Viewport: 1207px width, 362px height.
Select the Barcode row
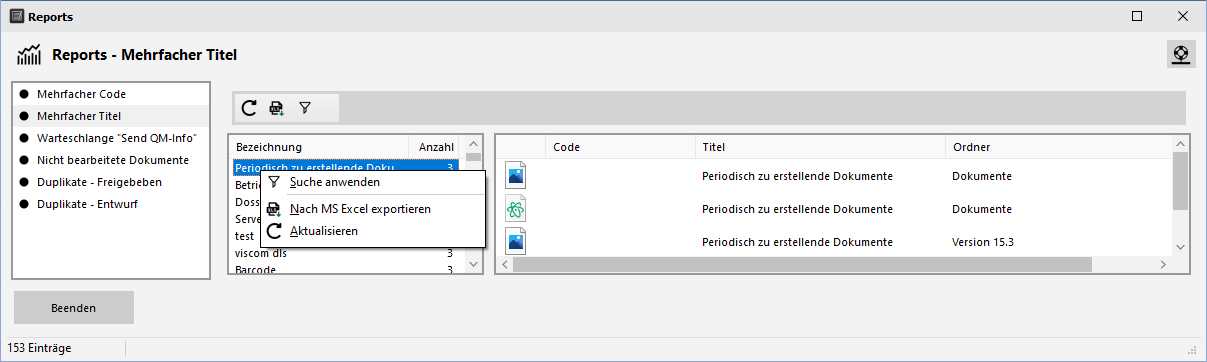click(346, 269)
